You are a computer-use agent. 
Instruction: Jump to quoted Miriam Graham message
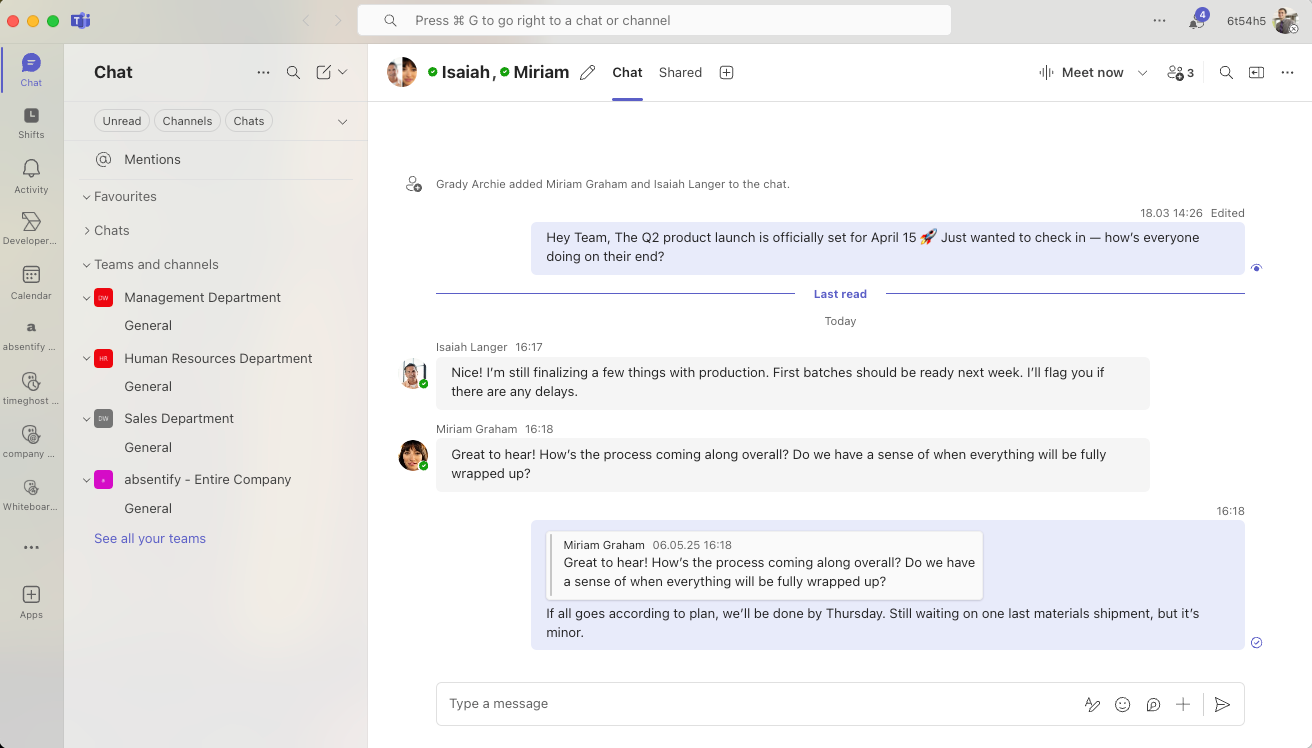[765, 565]
